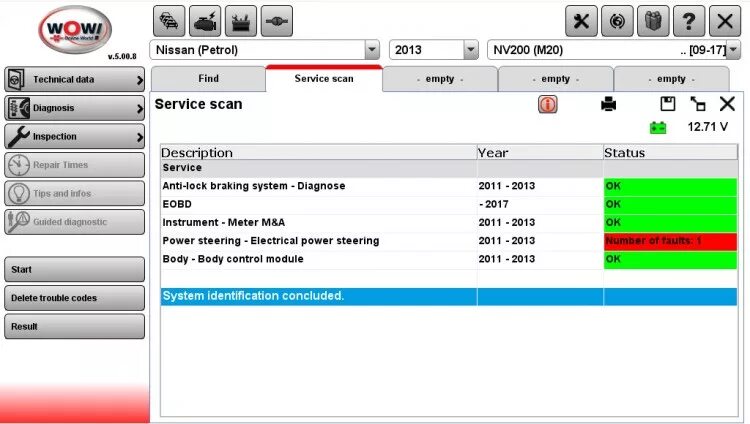The height and width of the screenshot is (424, 750).
Task: Expand Inspection submenu arrow
Action: [x=139, y=137]
